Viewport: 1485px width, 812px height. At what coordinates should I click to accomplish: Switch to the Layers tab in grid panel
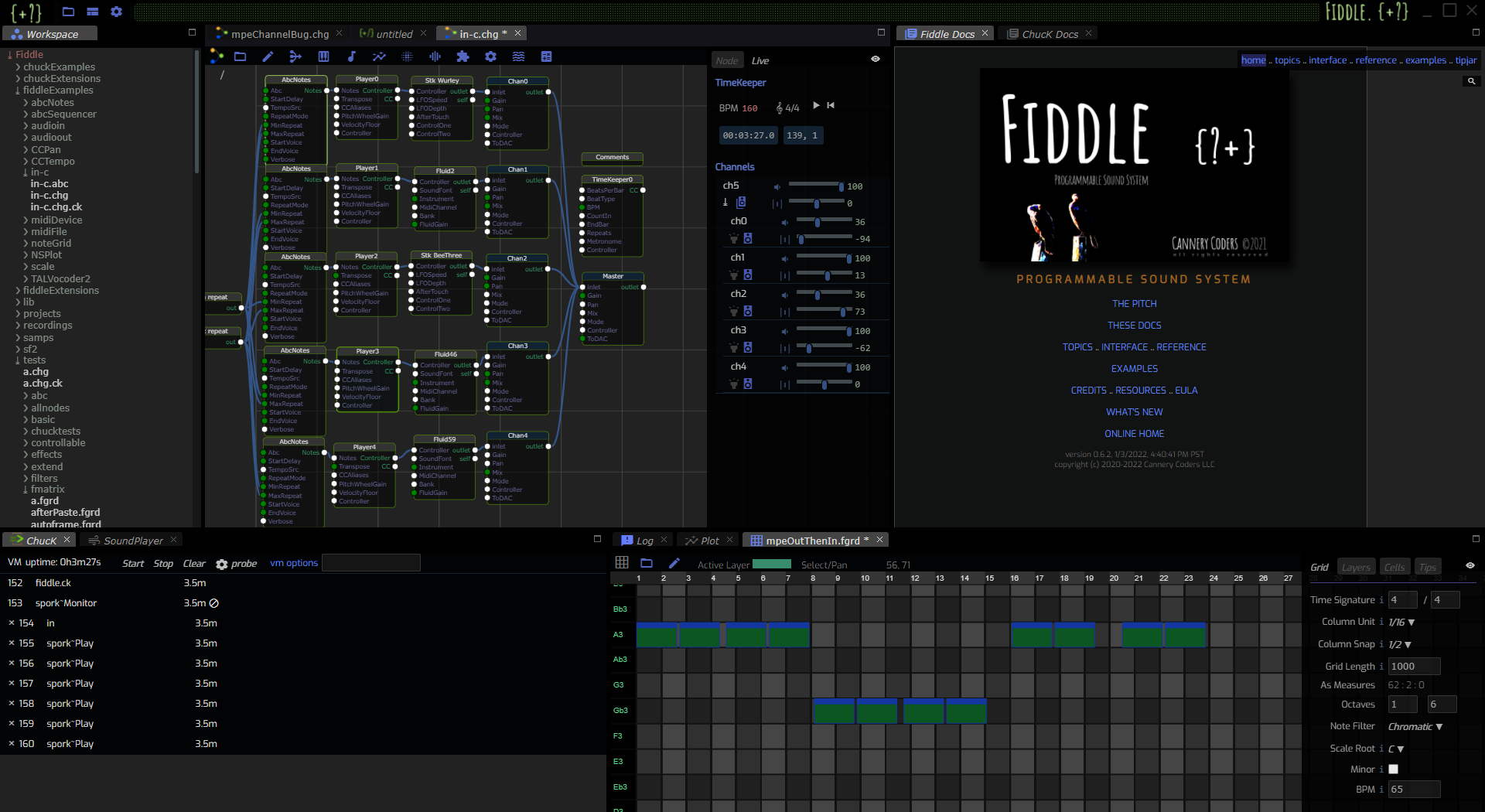(x=1355, y=568)
